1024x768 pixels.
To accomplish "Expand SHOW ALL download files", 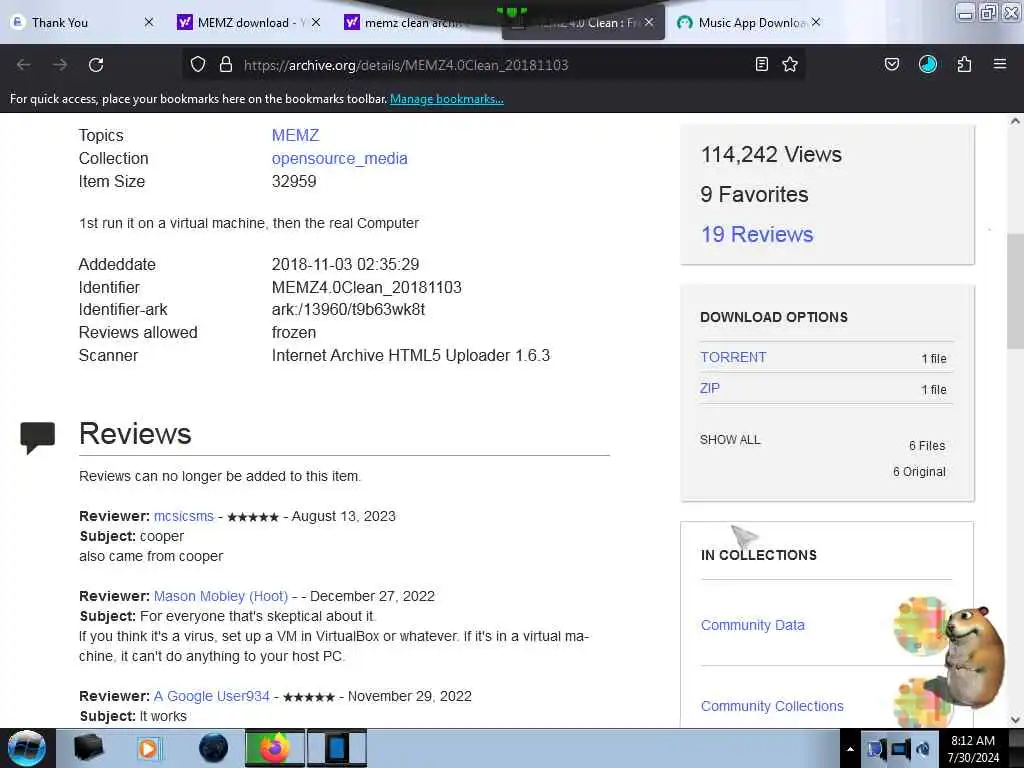I will coord(730,440).
